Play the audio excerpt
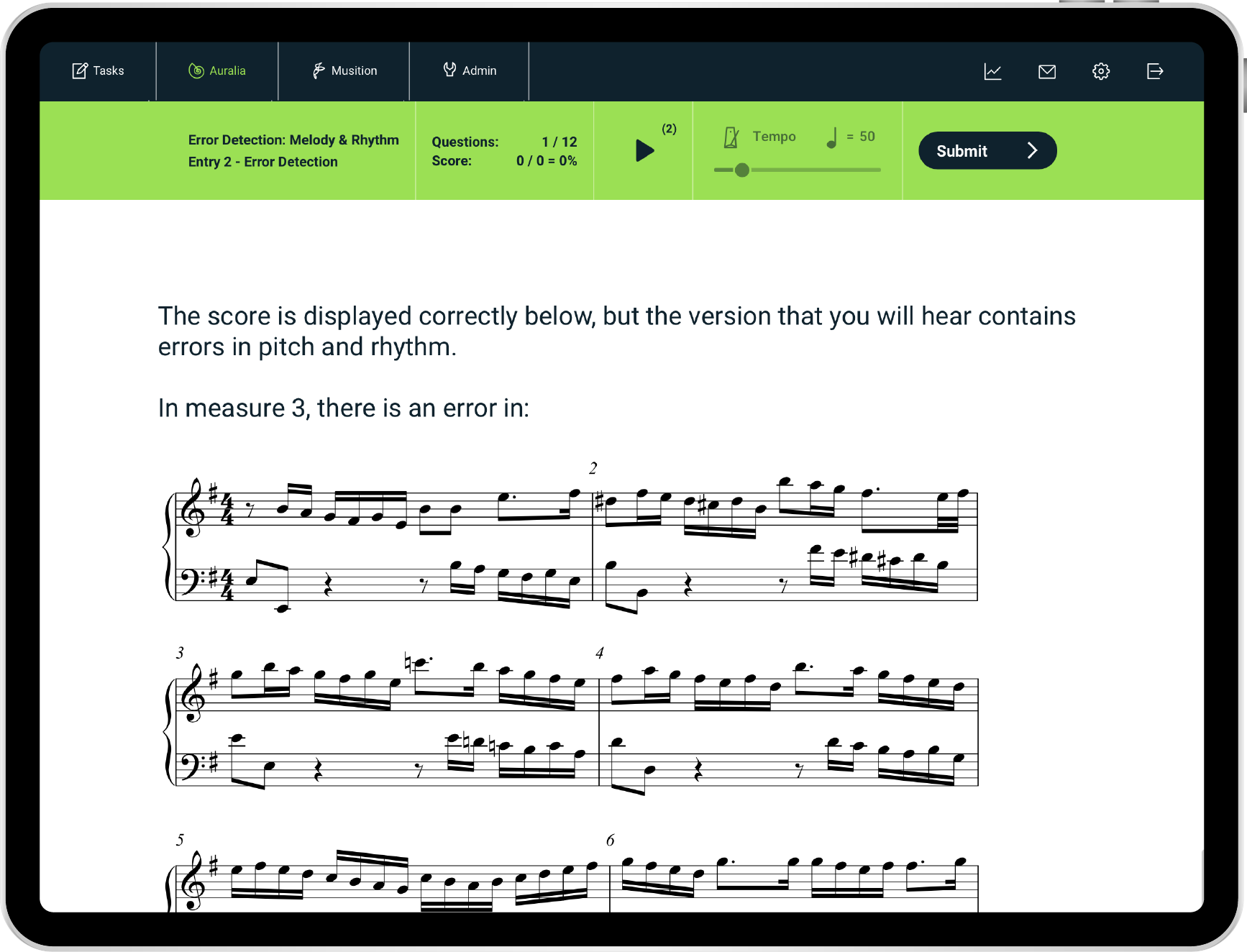The image size is (1247, 952). 644,150
